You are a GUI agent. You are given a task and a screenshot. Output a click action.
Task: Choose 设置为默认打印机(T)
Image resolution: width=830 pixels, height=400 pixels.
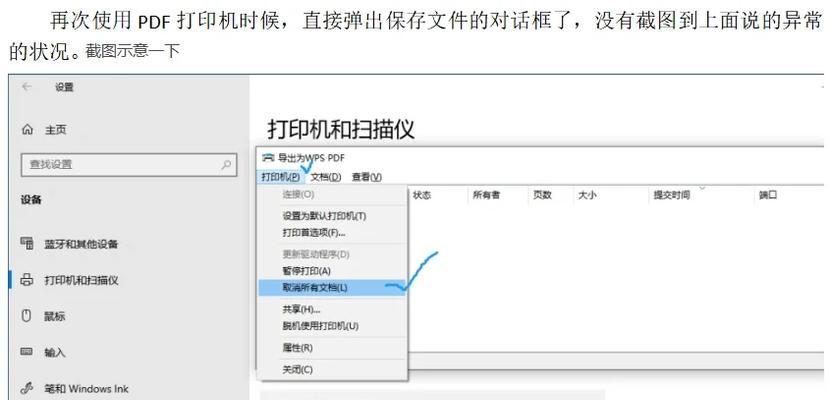324,216
